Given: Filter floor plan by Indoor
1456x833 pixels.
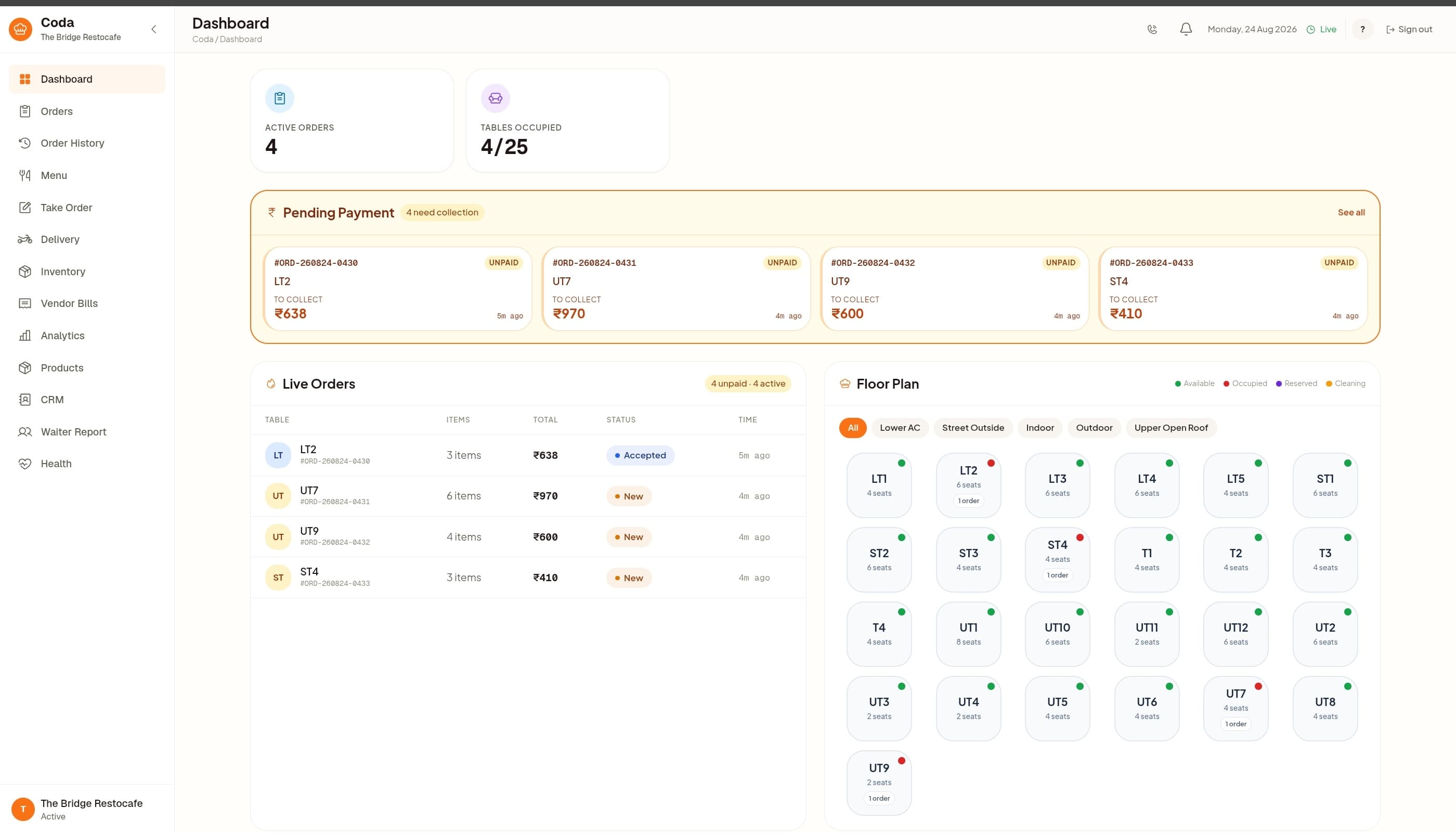Looking at the screenshot, I should (x=1040, y=428).
